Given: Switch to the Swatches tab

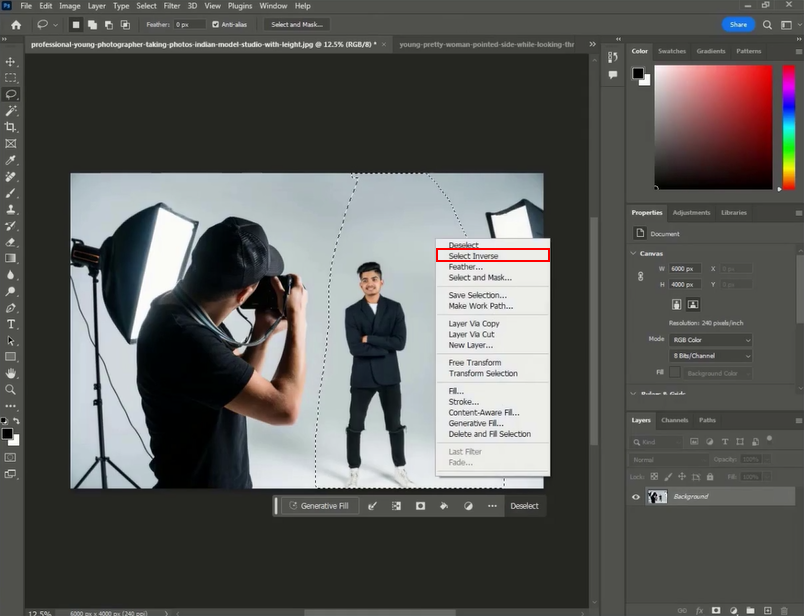Looking at the screenshot, I should (x=672, y=51).
